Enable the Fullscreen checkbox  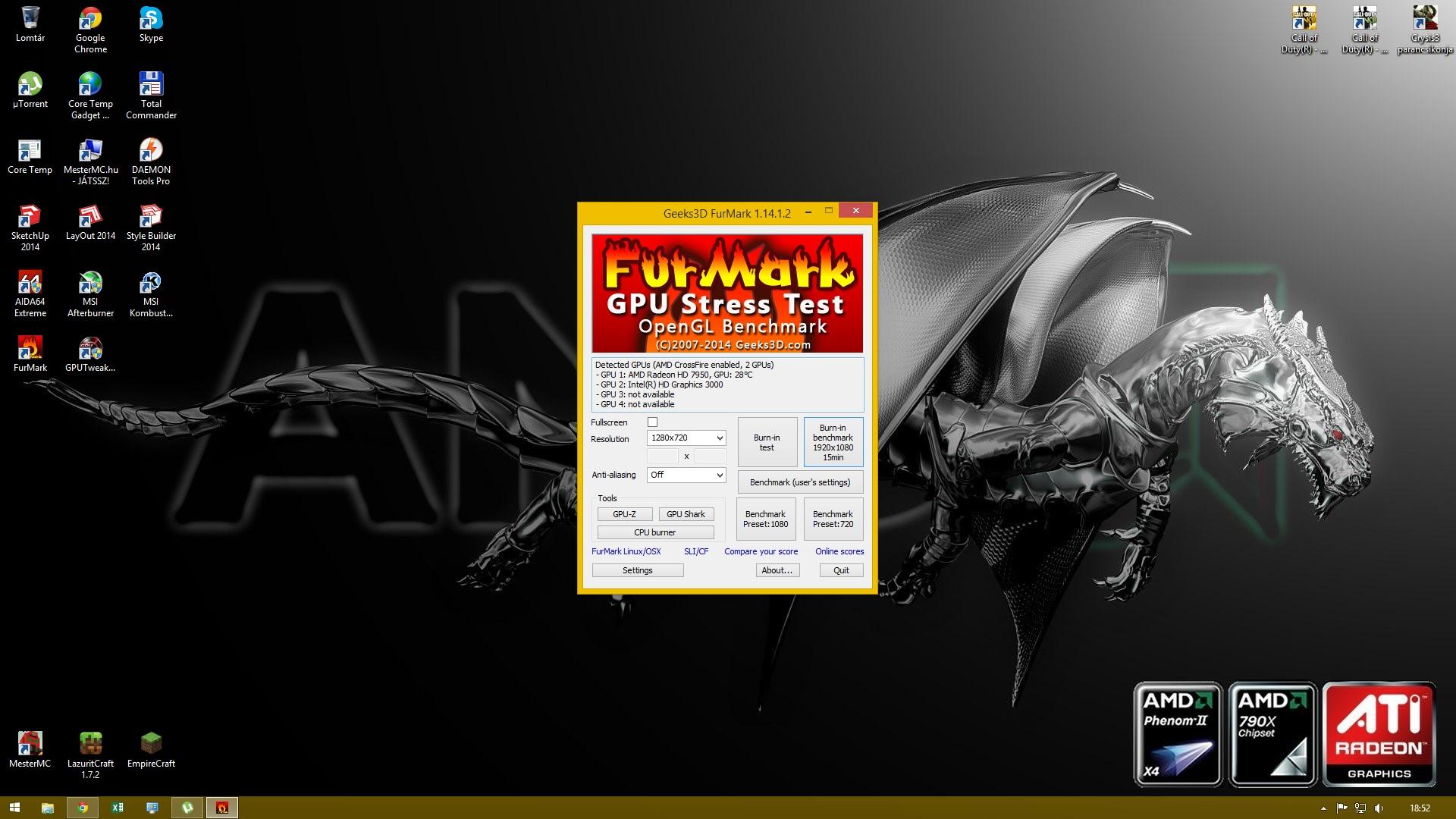[x=652, y=422]
